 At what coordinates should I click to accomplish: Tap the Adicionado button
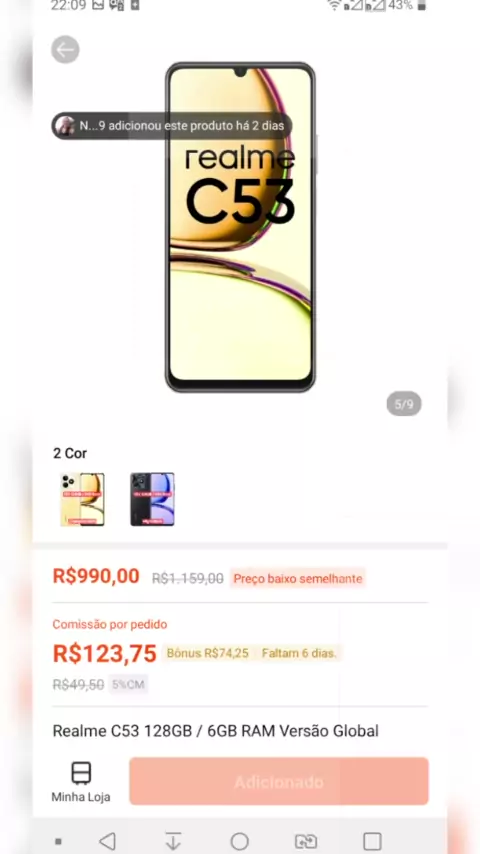(279, 781)
